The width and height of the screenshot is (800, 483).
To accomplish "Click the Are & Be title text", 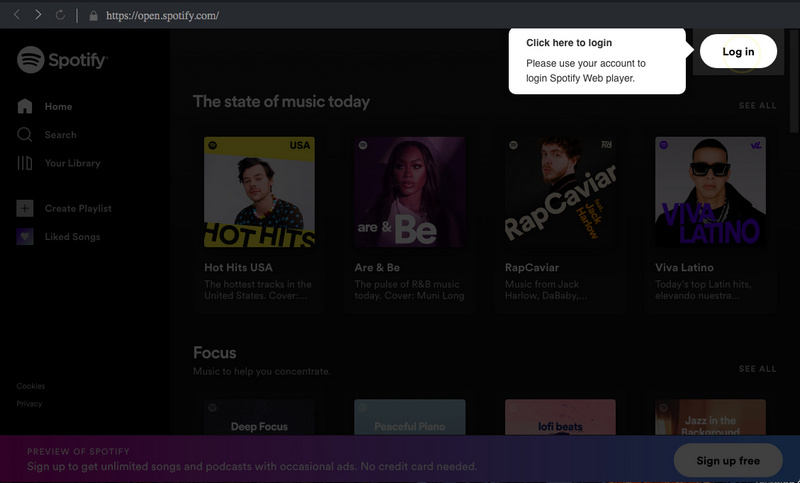I will click(377, 267).
